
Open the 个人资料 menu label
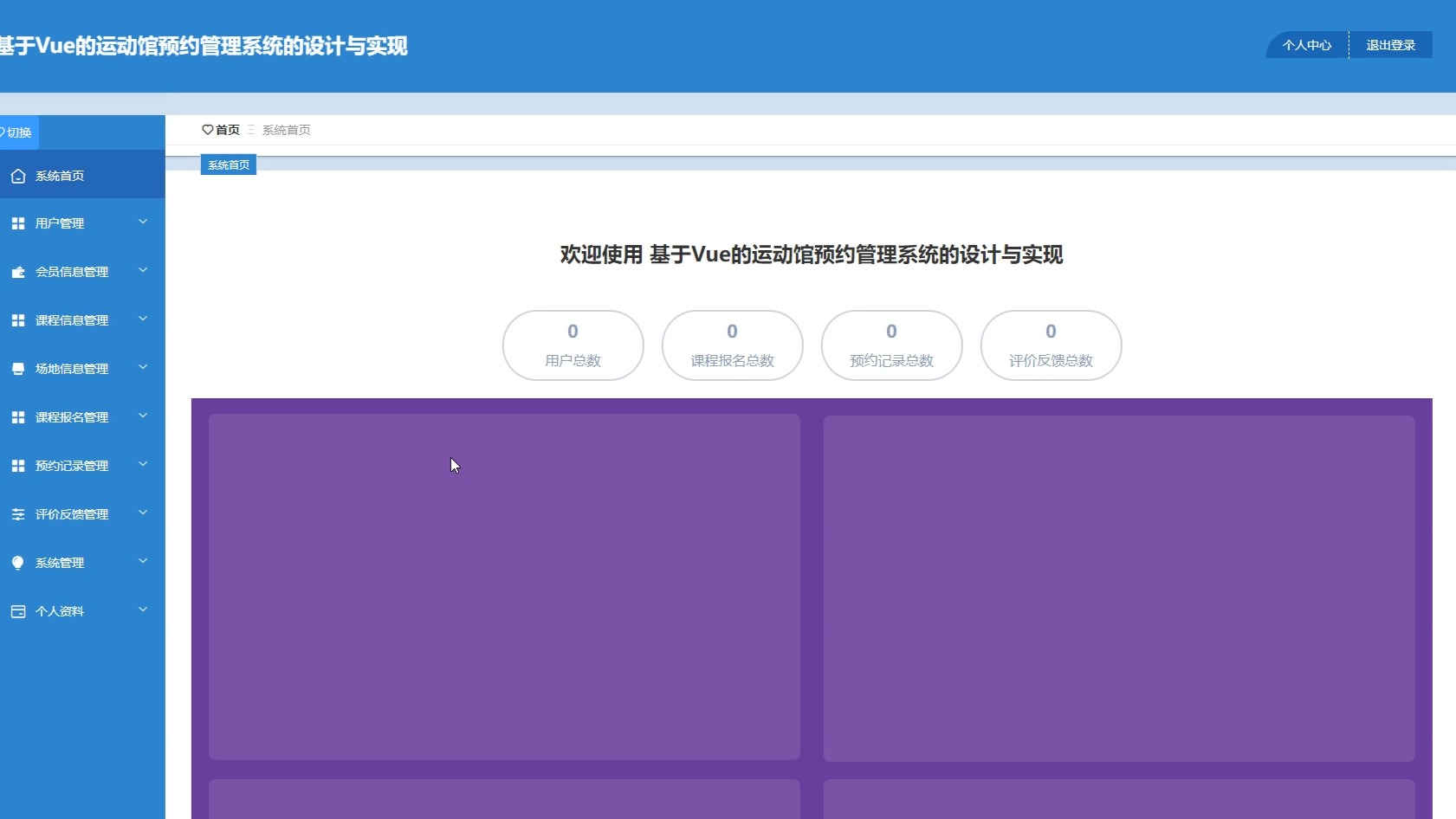(x=60, y=611)
